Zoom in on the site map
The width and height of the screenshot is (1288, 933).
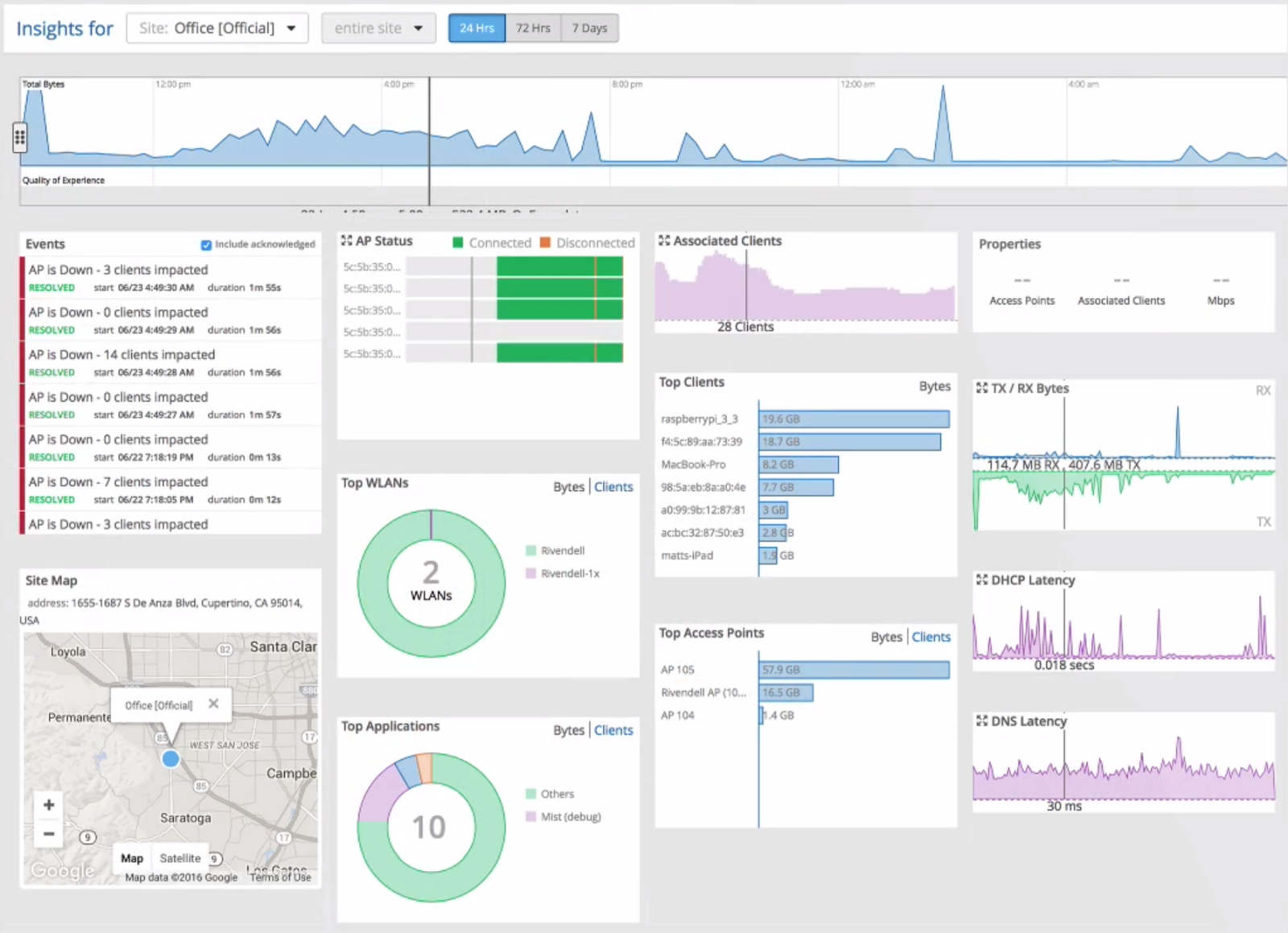[49, 804]
